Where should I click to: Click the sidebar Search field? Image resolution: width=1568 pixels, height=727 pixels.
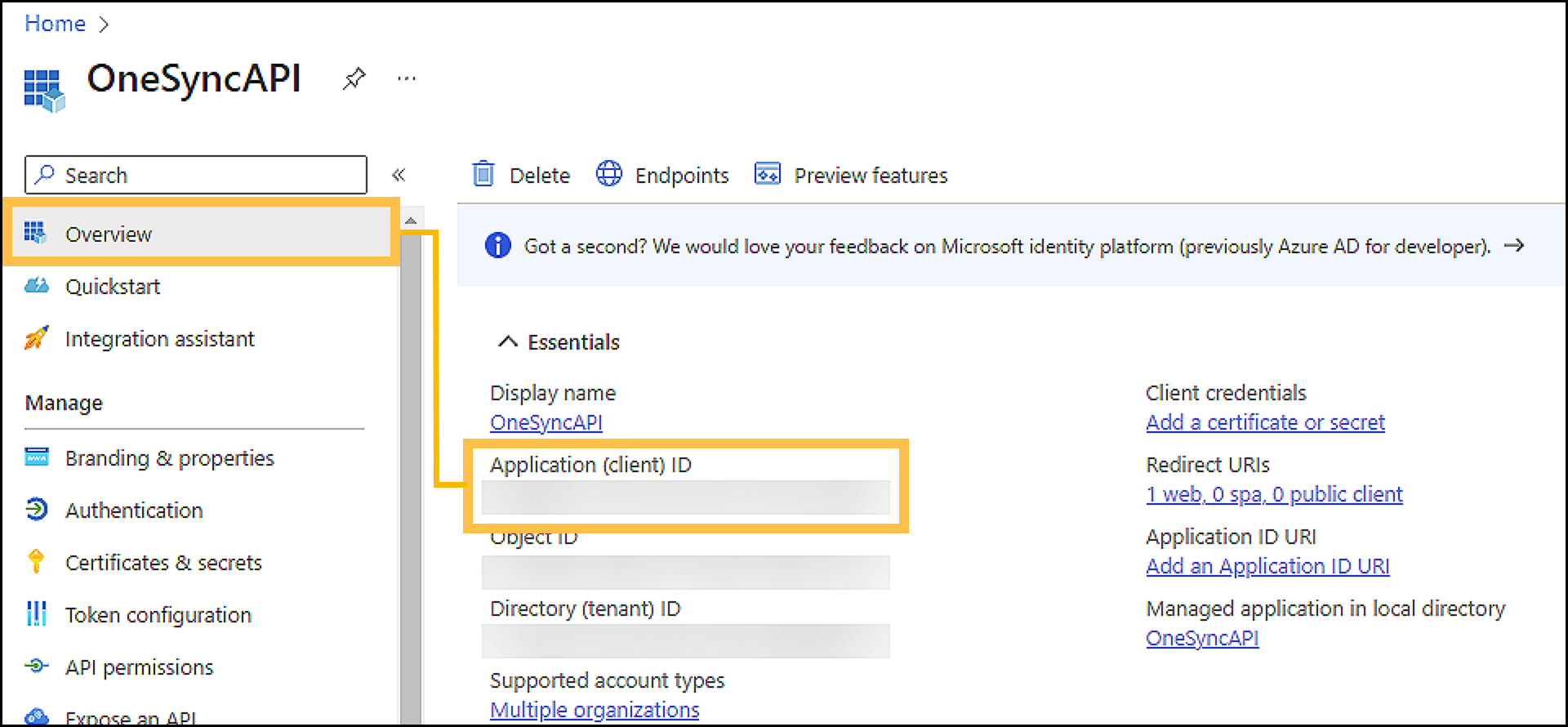(196, 175)
